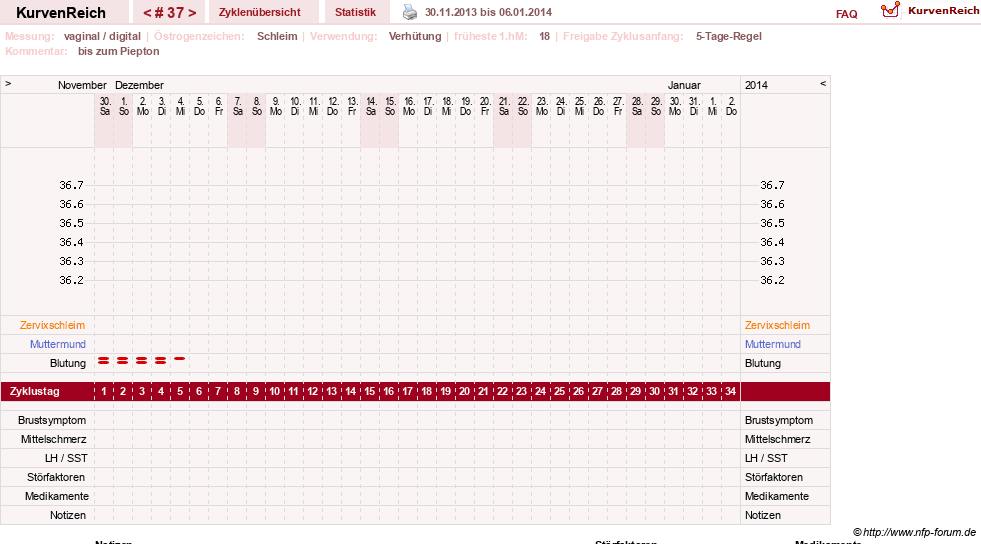Click bleeding mark on cycle day 2
This screenshot has height=544, width=981.
point(123,361)
